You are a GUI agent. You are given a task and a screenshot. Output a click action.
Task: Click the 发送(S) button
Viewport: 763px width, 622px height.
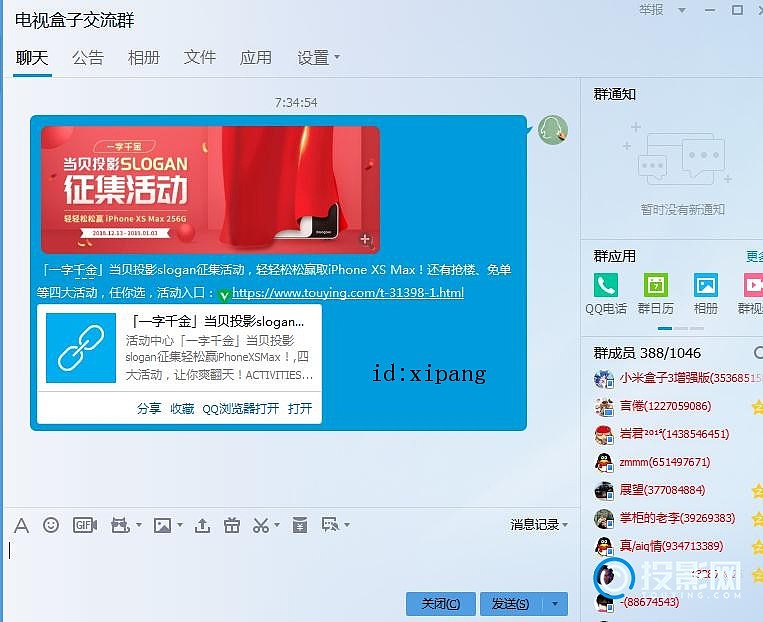(x=511, y=604)
